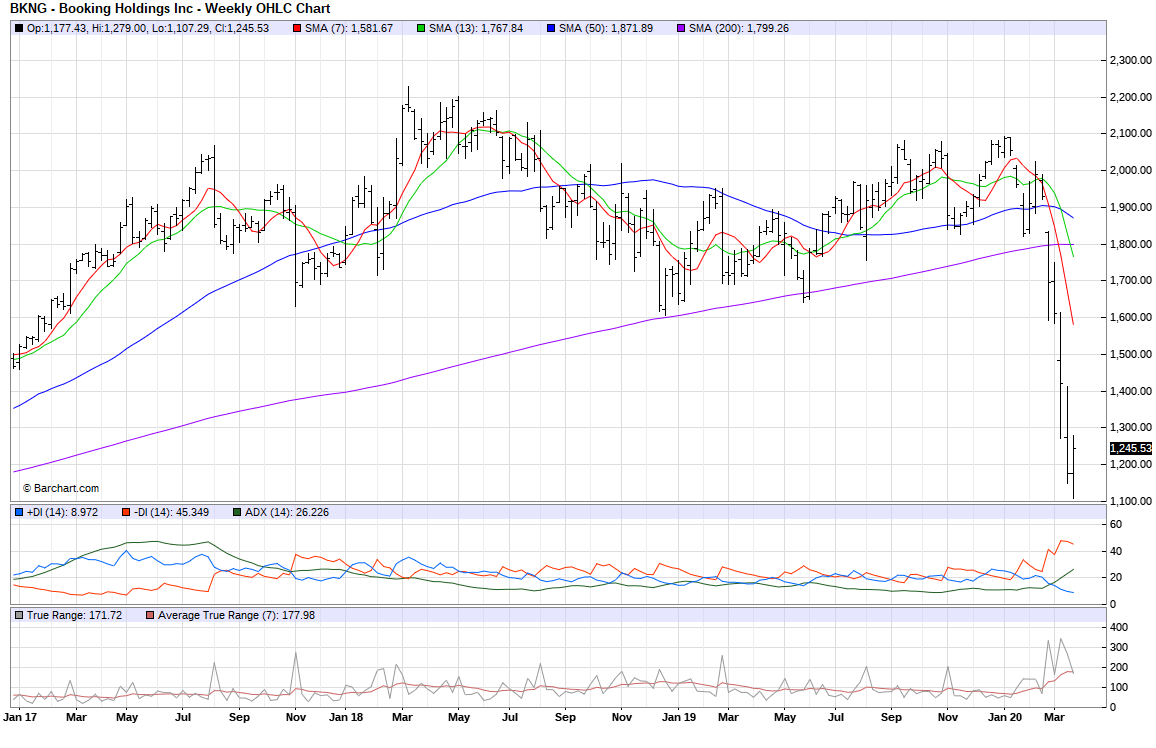Click the green SMA (13) legend swatch
Screen dimensions: 1156x748
point(422,28)
